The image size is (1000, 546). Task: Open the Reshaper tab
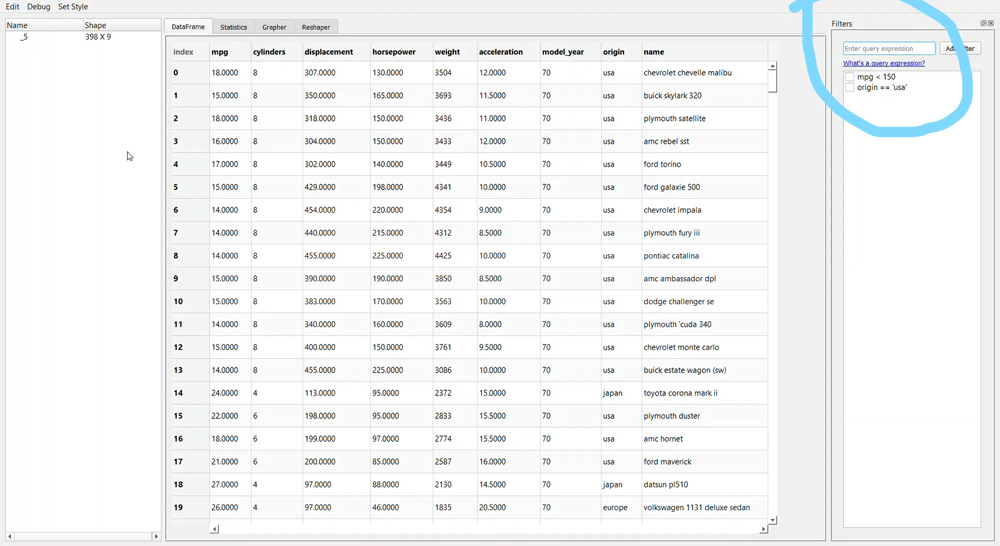pyautogui.click(x=316, y=27)
